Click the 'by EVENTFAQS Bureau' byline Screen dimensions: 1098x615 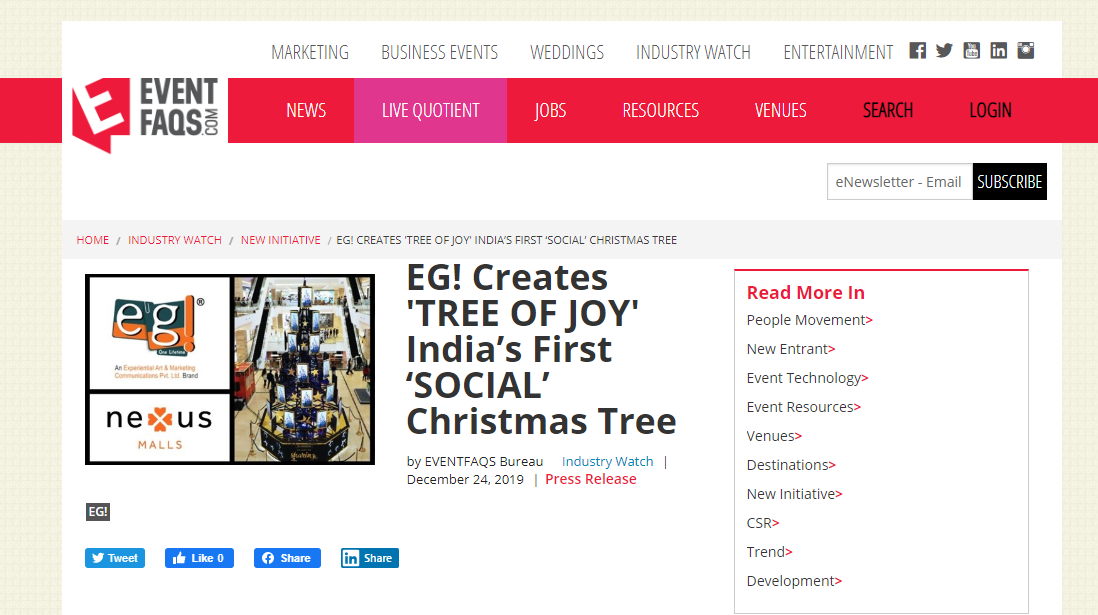coord(475,462)
